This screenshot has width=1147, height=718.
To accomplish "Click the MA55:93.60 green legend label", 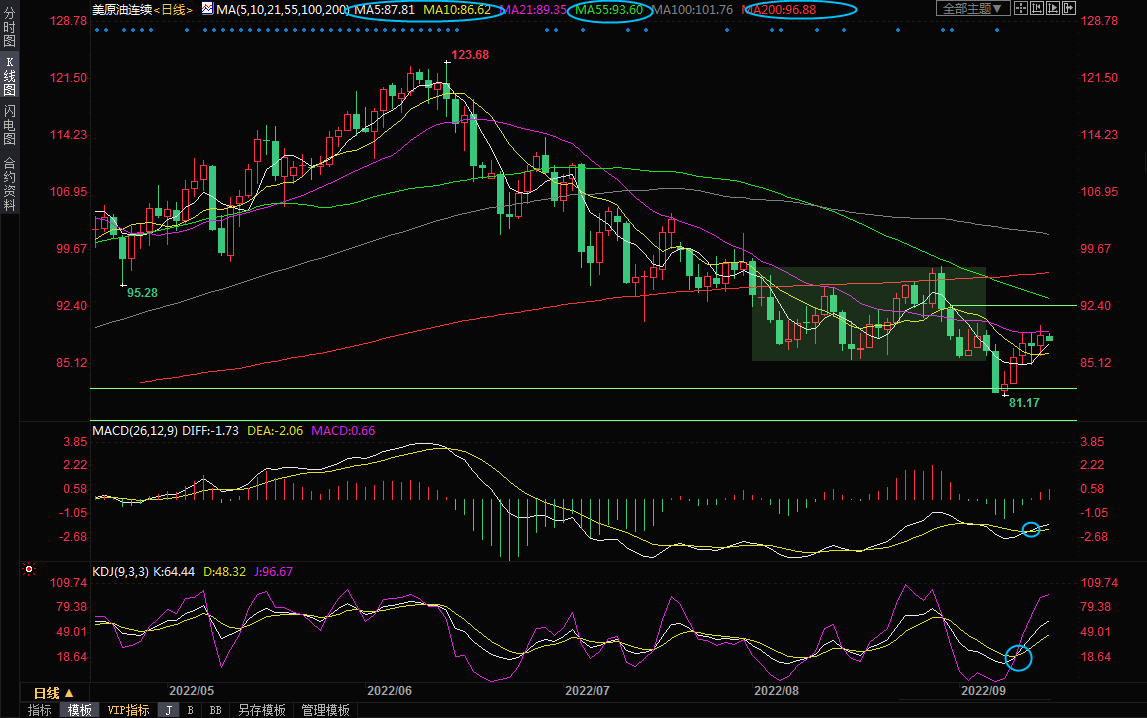I will (x=608, y=9).
